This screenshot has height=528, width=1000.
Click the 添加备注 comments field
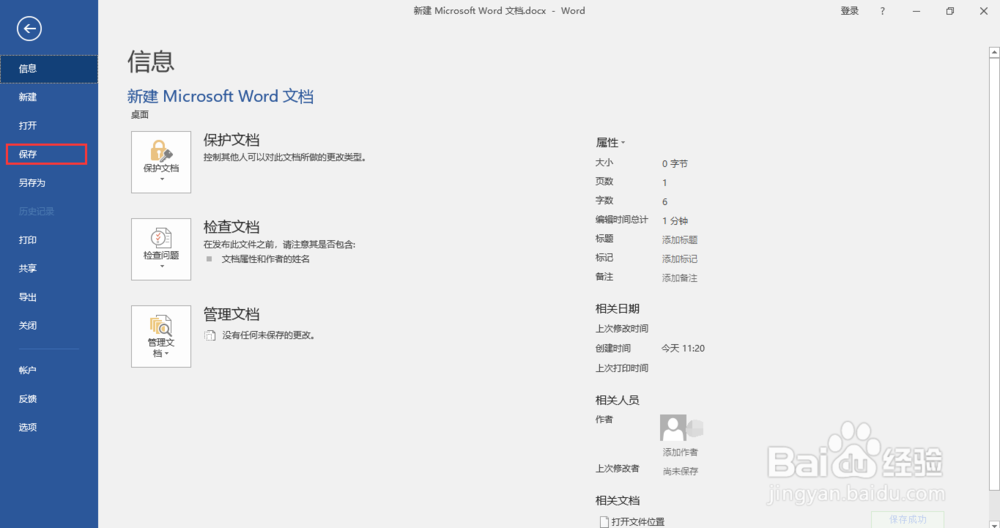tap(680, 278)
